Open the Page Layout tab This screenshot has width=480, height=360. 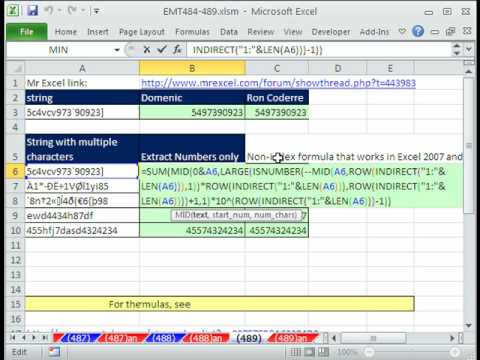click(x=142, y=32)
